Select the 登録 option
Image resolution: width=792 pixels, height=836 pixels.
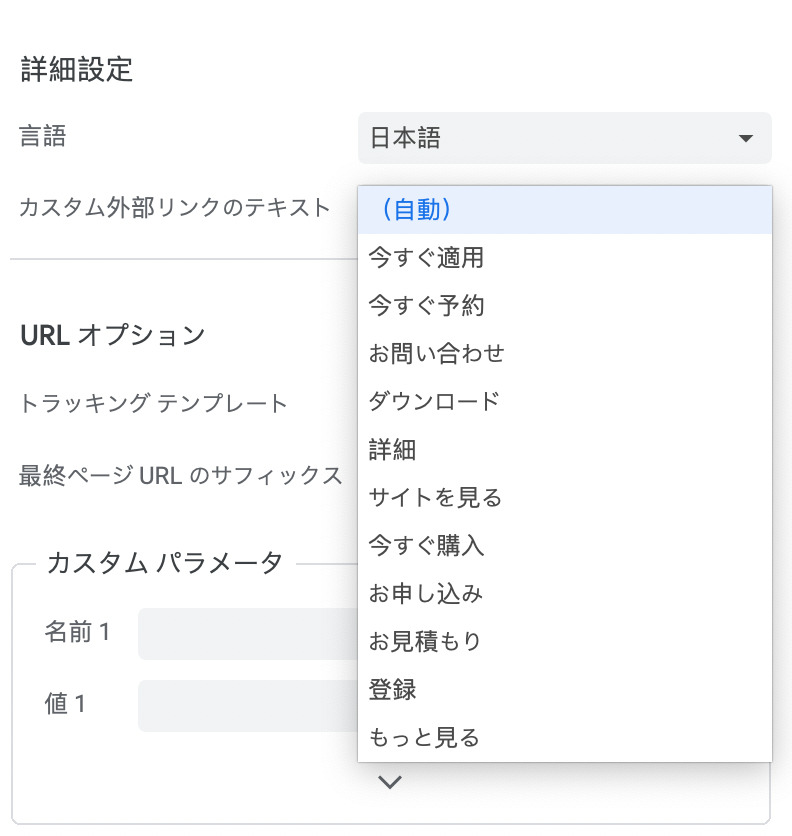click(564, 690)
